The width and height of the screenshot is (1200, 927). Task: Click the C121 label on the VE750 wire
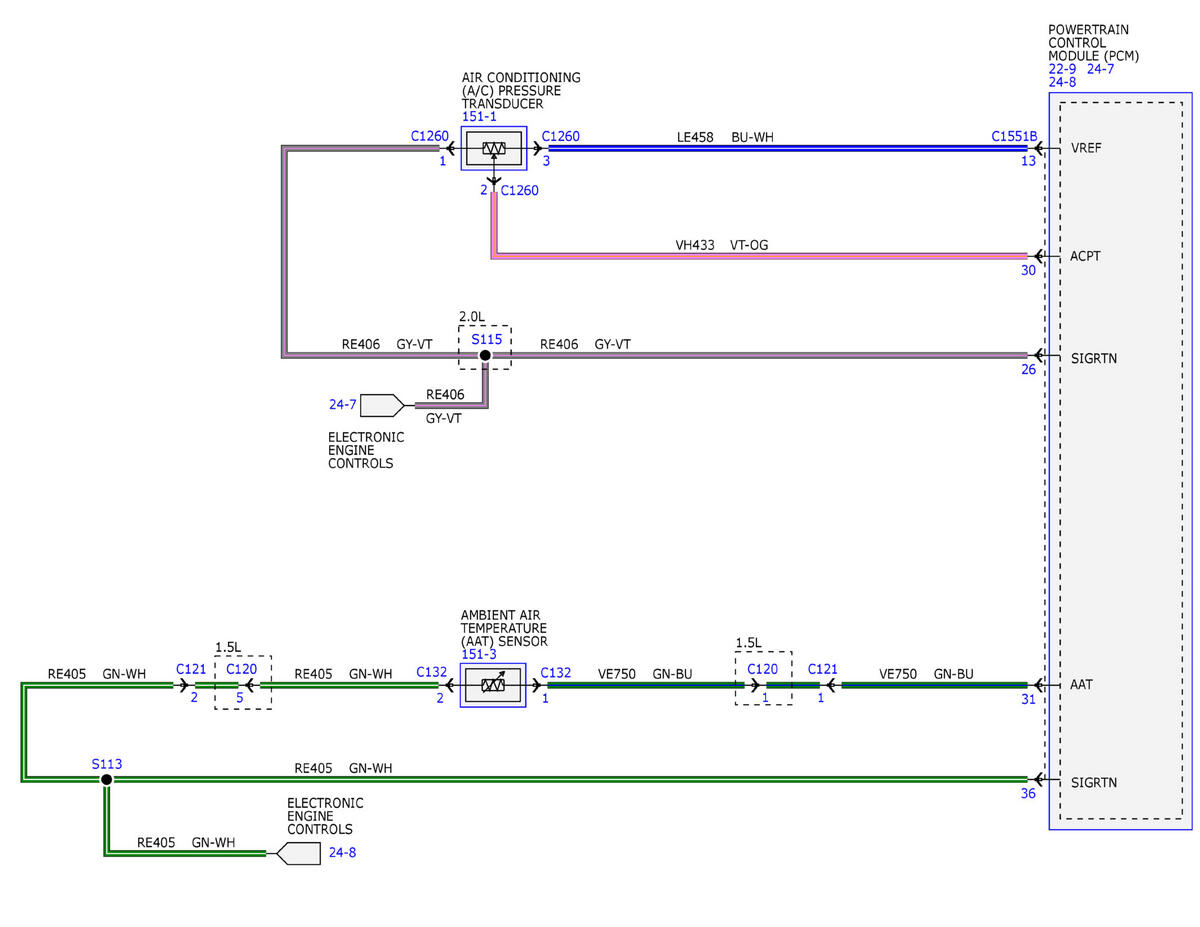pos(822,669)
